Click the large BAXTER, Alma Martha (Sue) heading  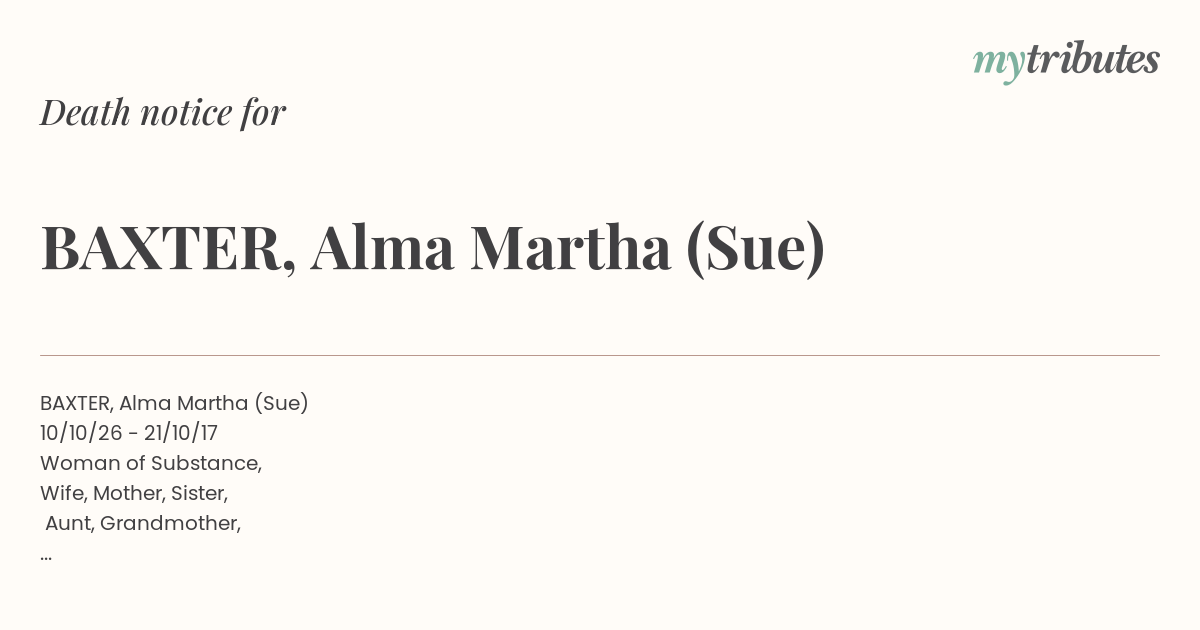click(433, 248)
